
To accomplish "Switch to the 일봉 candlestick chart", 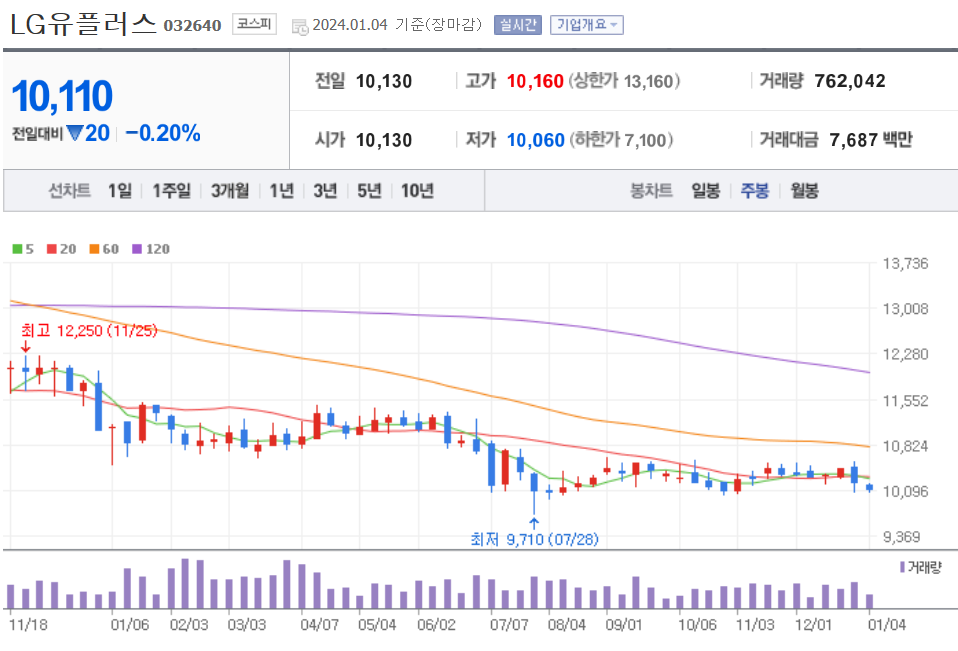I will (x=706, y=191).
